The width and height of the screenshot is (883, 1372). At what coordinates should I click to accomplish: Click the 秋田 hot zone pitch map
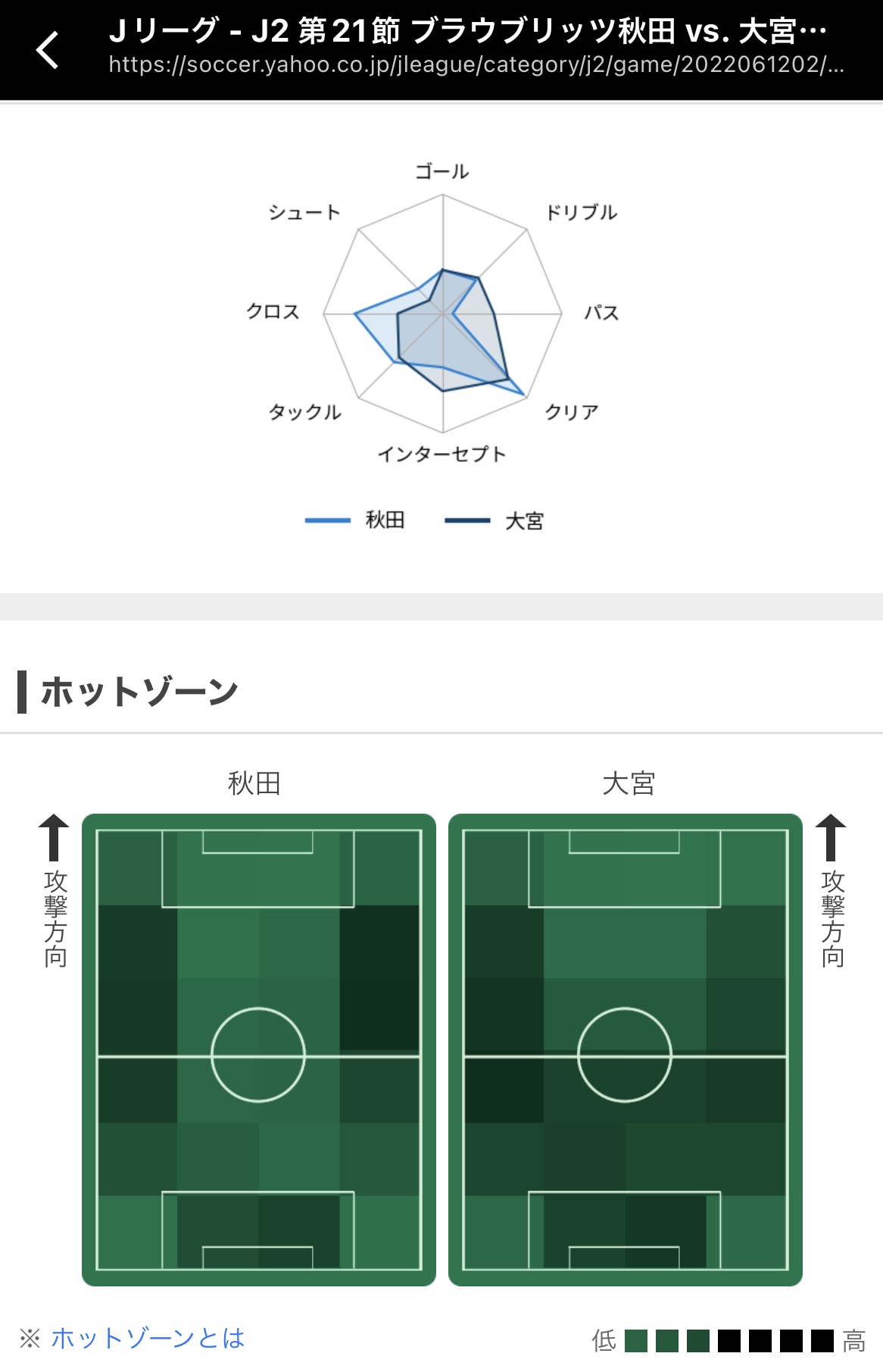pyautogui.click(x=258, y=1049)
